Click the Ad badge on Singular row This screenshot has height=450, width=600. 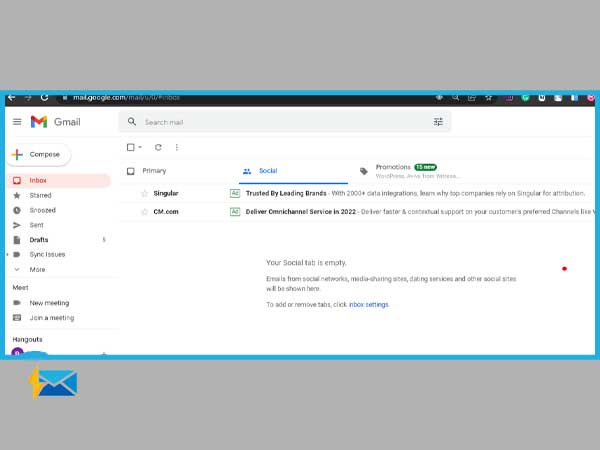point(235,193)
